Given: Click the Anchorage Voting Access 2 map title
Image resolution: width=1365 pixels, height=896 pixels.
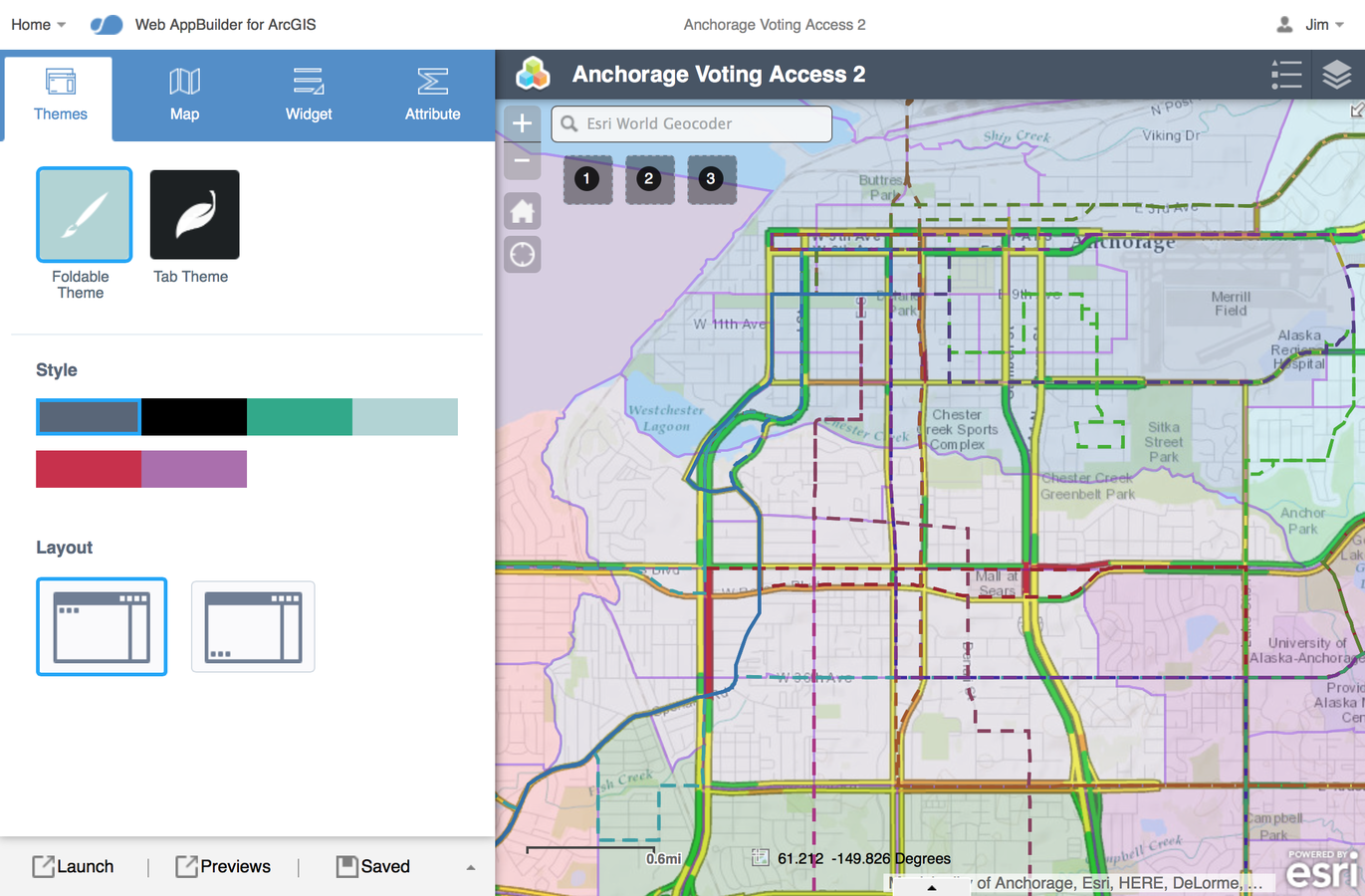Looking at the screenshot, I should tap(719, 75).
